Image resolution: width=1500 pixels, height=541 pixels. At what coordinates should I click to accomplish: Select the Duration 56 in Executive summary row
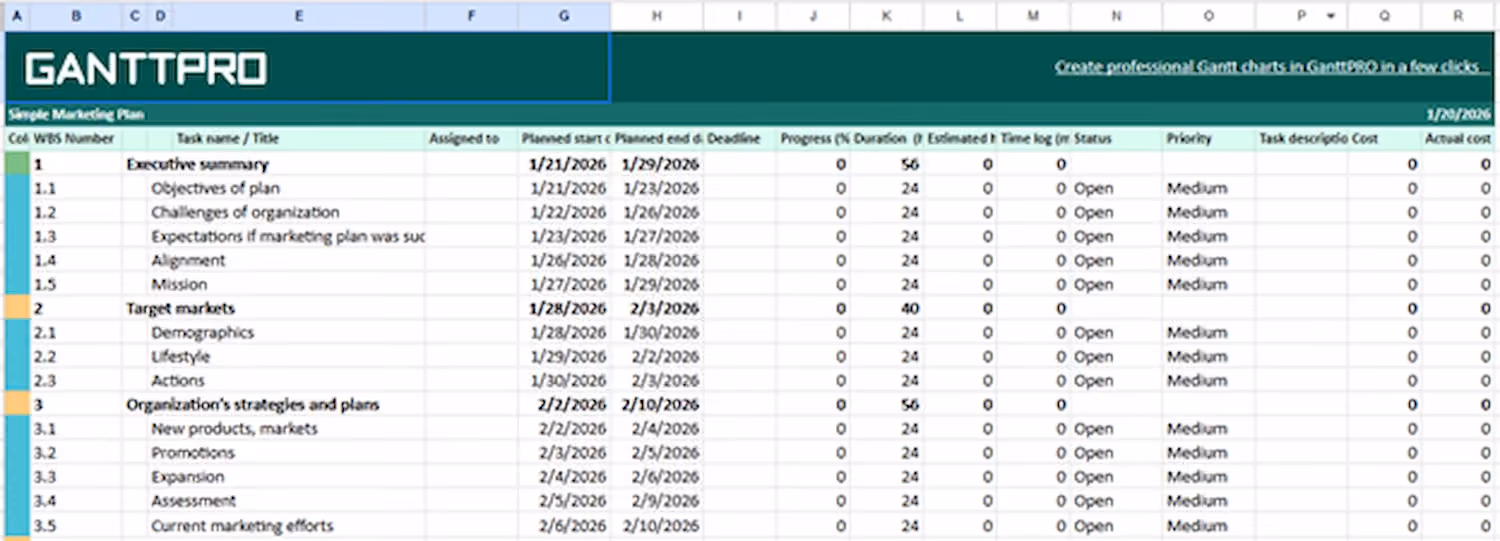[x=887, y=164]
